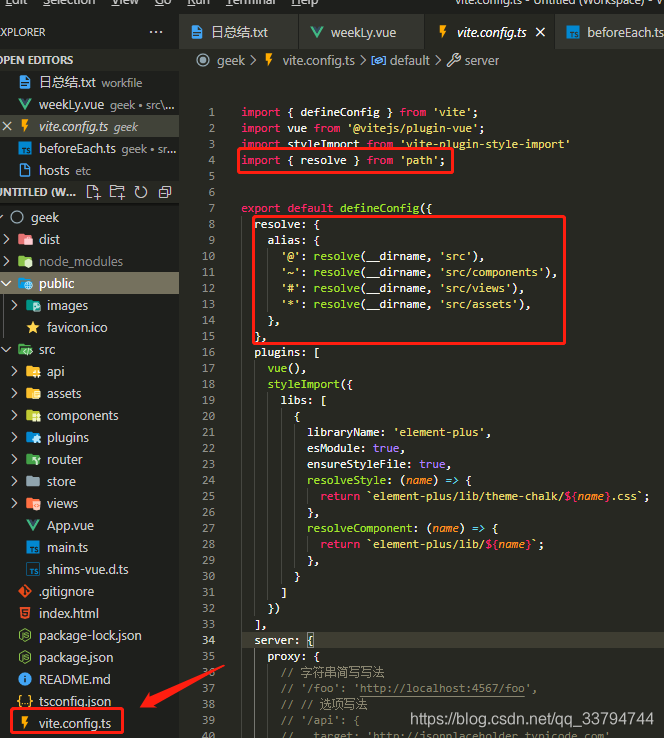
Task: Expand the views folder
Action: (89, 504)
